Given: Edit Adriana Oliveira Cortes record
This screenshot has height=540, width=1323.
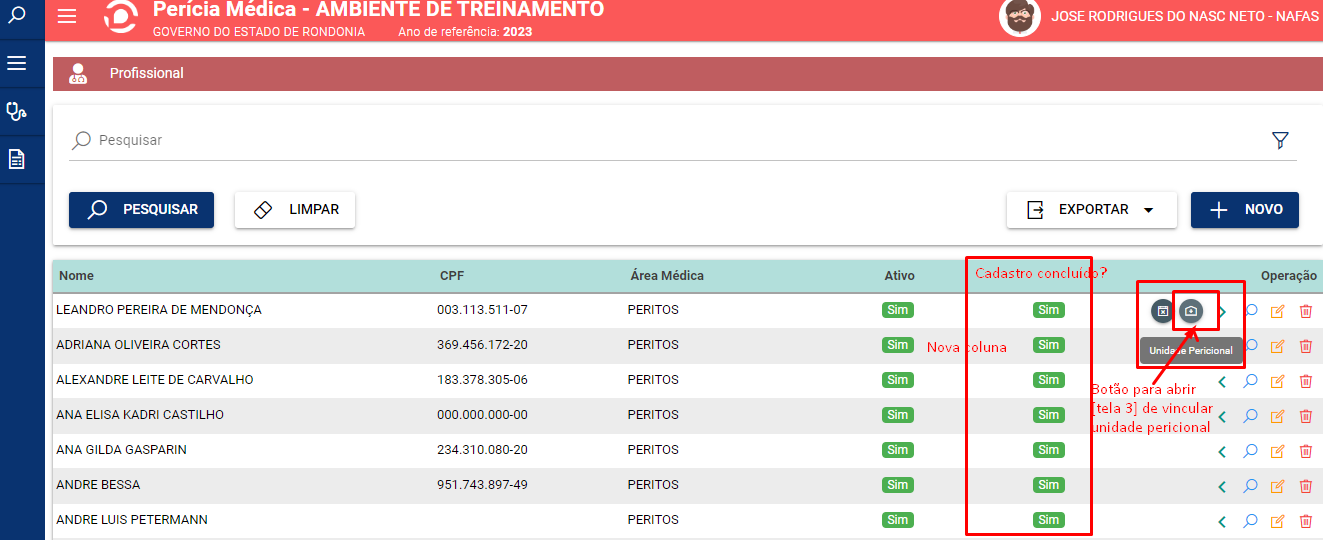Looking at the screenshot, I should click(x=1277, y=346).
